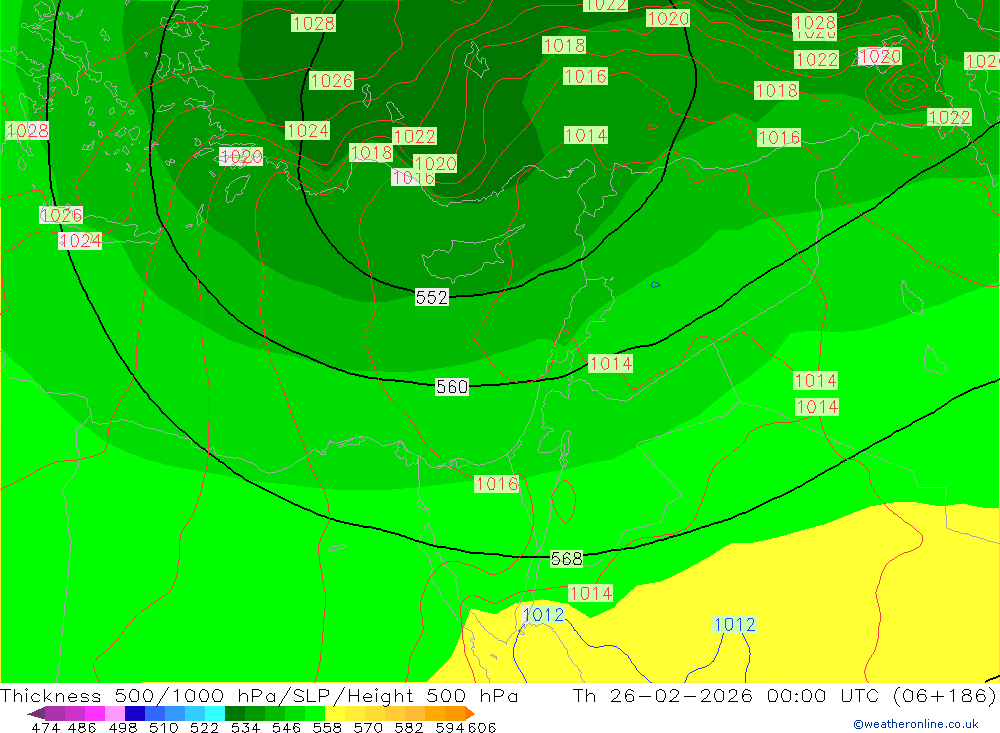Click the 498 legend value
The height and width of the screenshot is (733, 1000).
point(122,727)
